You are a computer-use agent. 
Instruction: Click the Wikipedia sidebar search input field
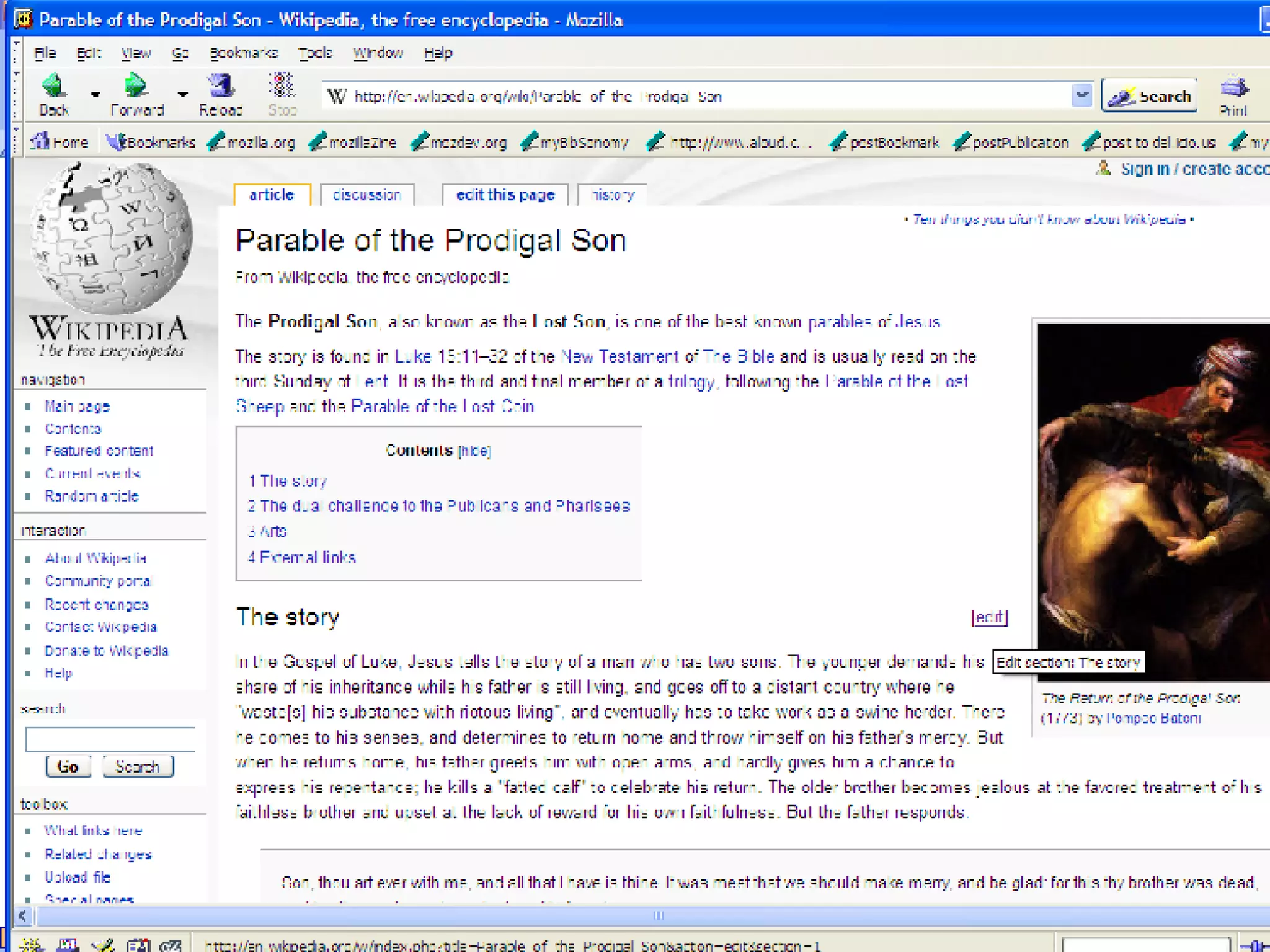click(110, 739)
